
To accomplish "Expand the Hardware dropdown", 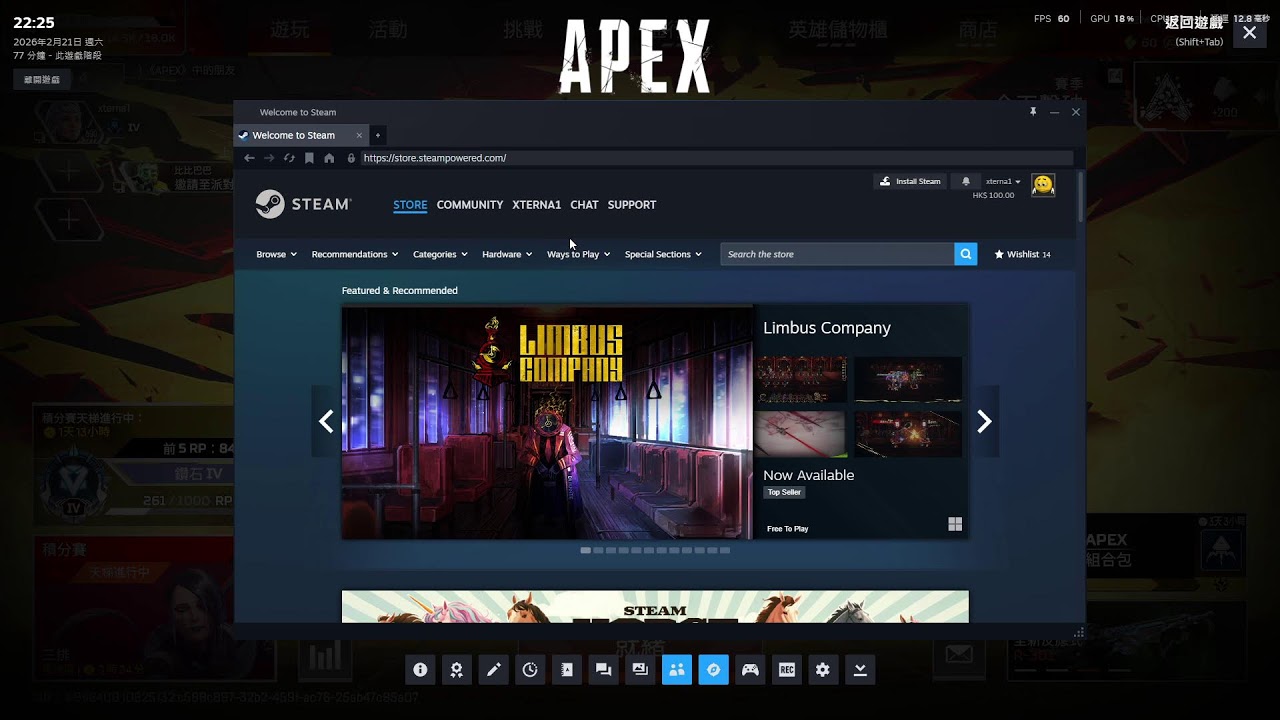I will 507,254.
